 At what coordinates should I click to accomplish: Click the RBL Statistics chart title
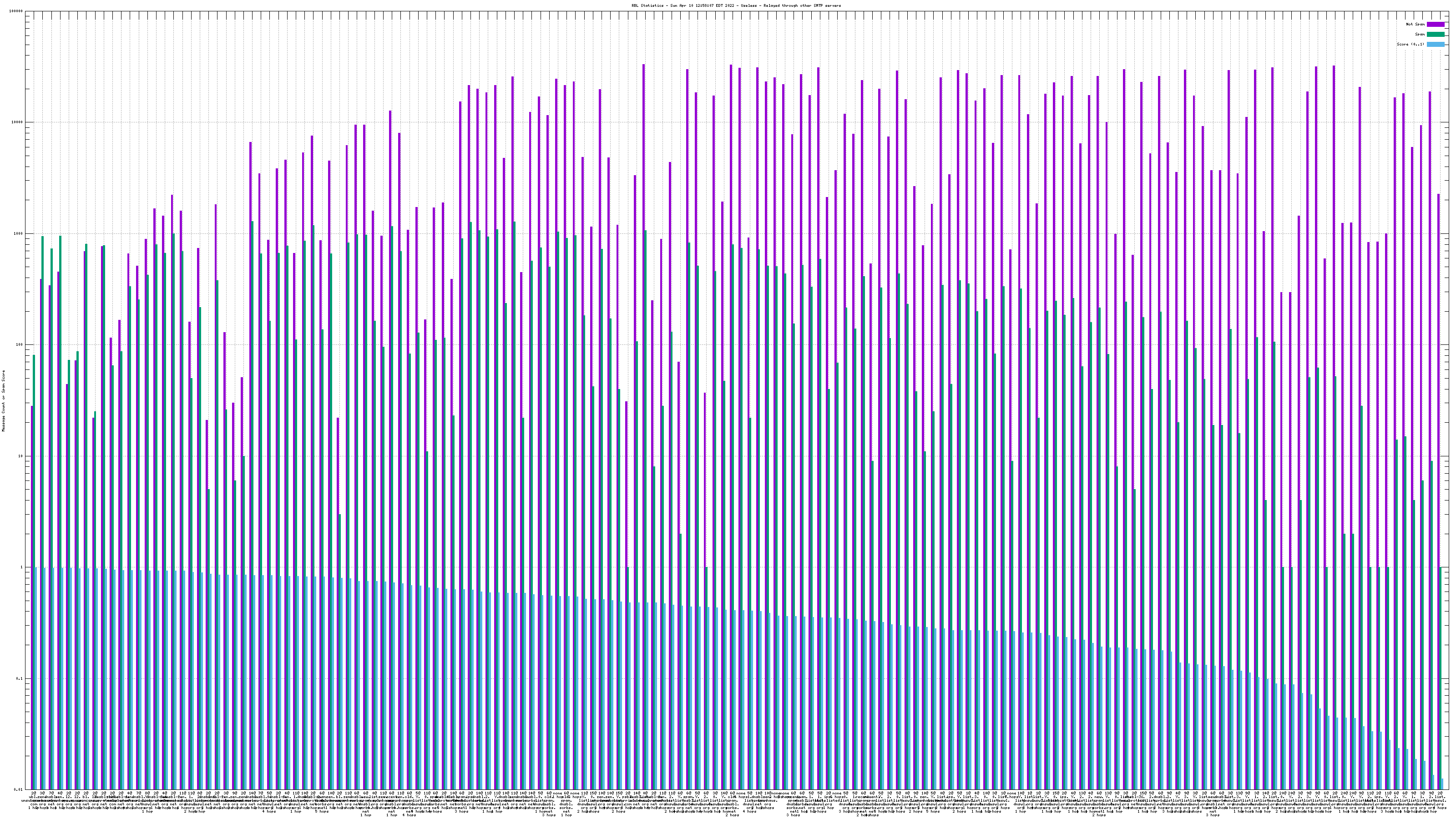pos(736,5)
